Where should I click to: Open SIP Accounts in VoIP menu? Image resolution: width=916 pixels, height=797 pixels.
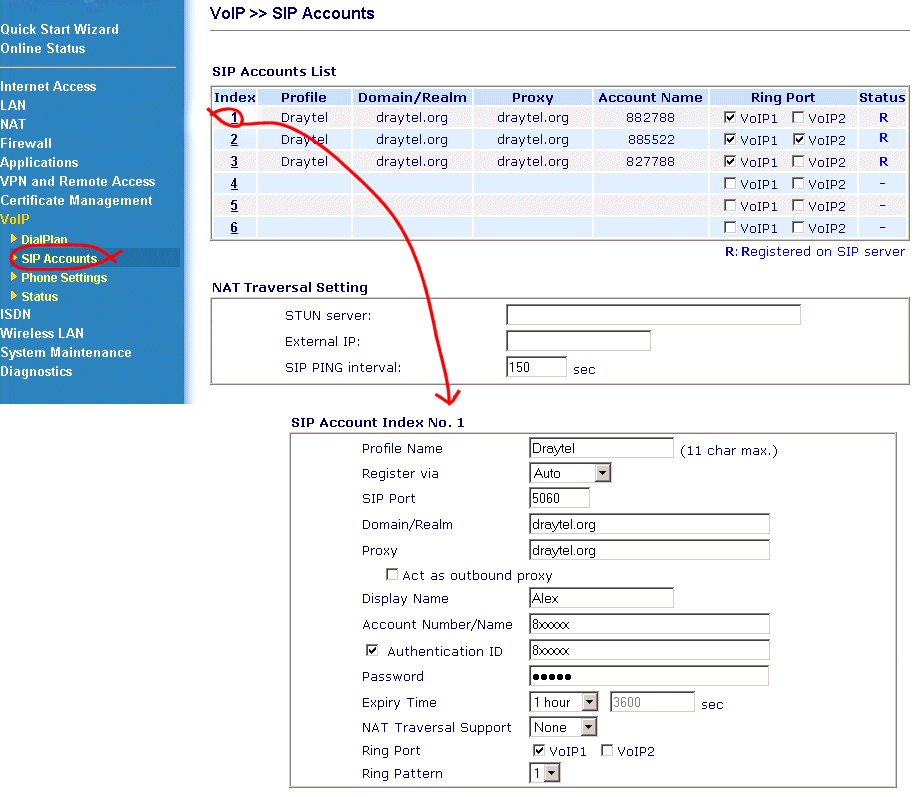59,259
